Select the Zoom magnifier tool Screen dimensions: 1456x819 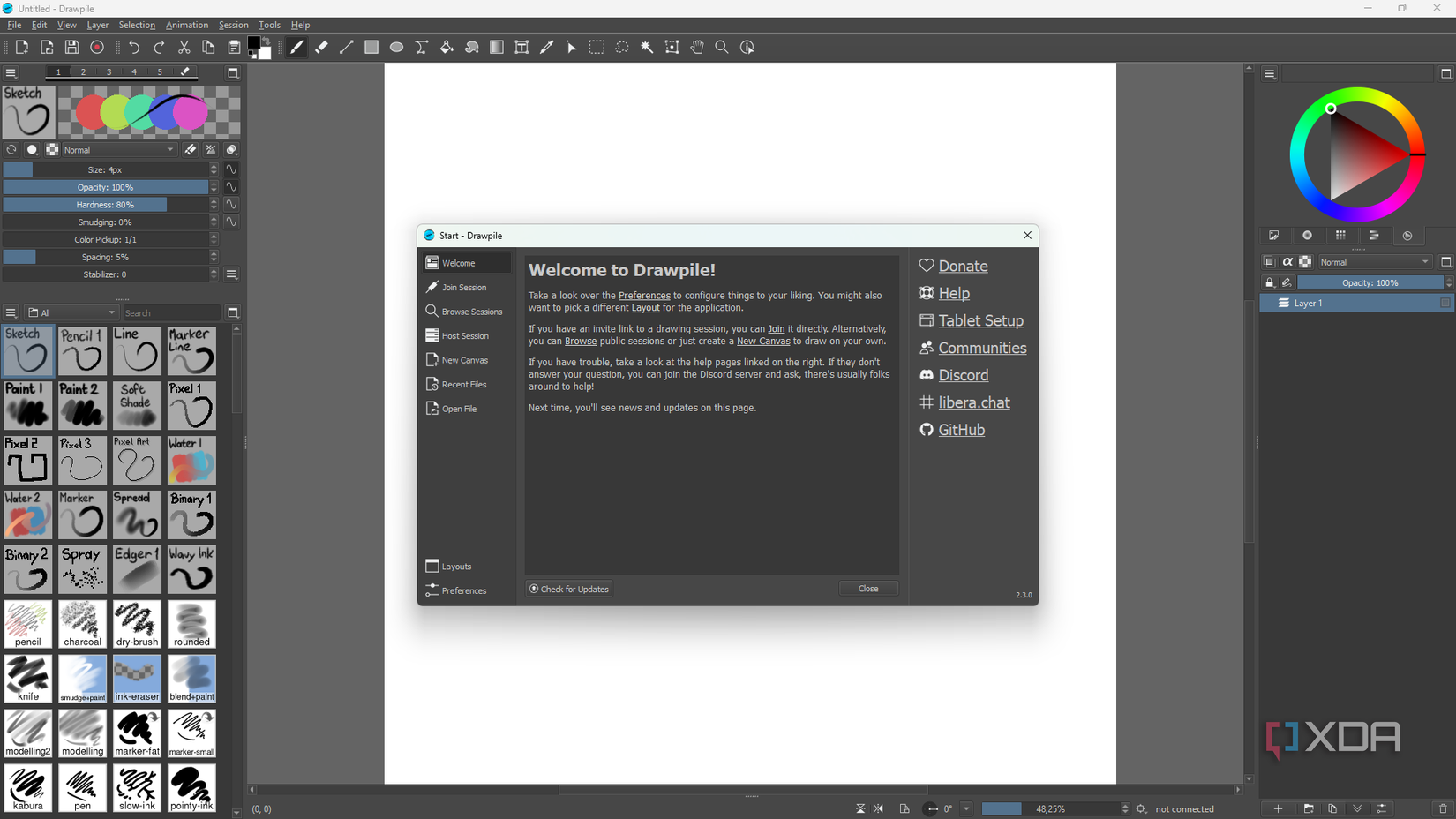722,48
